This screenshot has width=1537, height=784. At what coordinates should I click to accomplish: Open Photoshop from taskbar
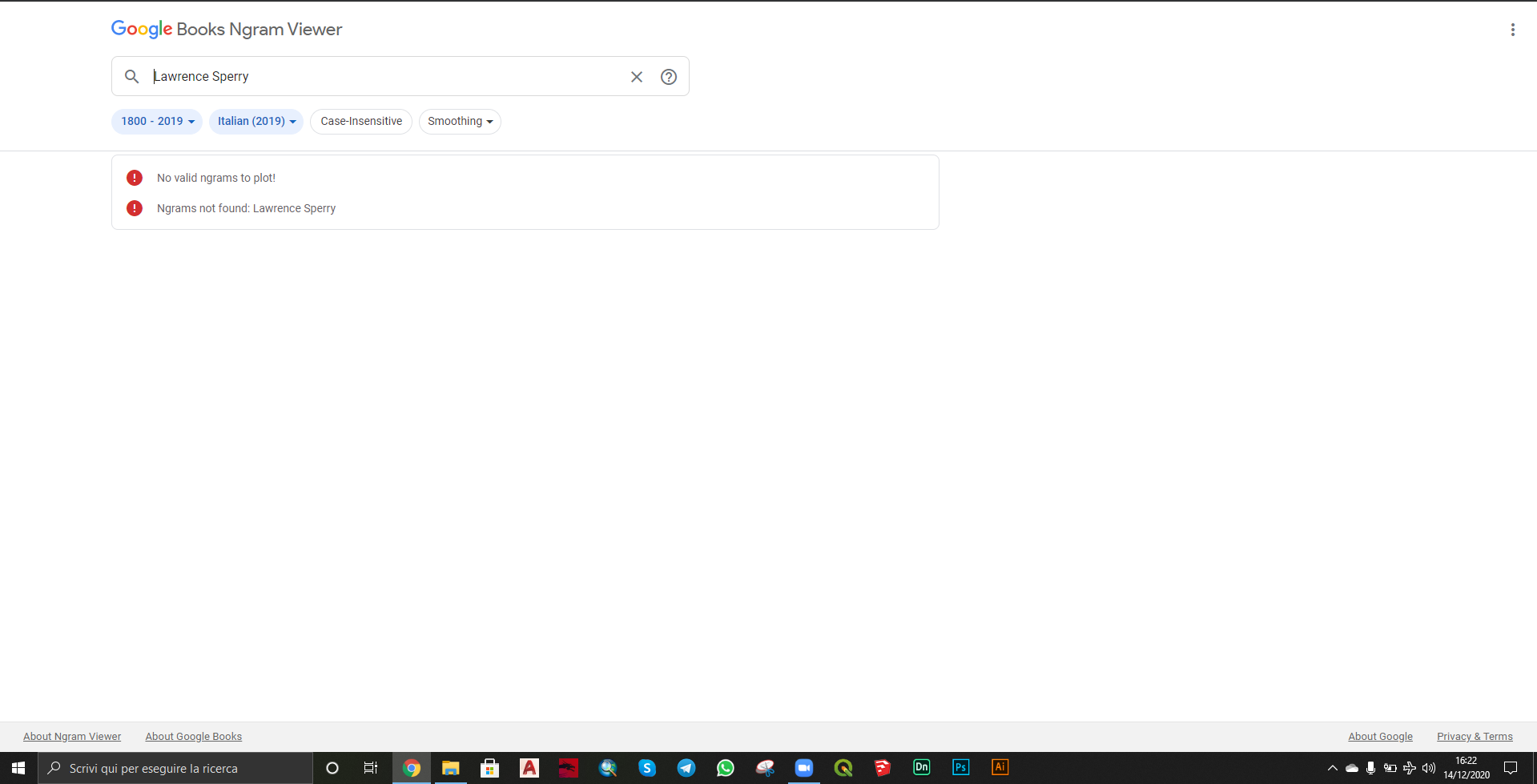pyautogui.click(x=961, y=767)
